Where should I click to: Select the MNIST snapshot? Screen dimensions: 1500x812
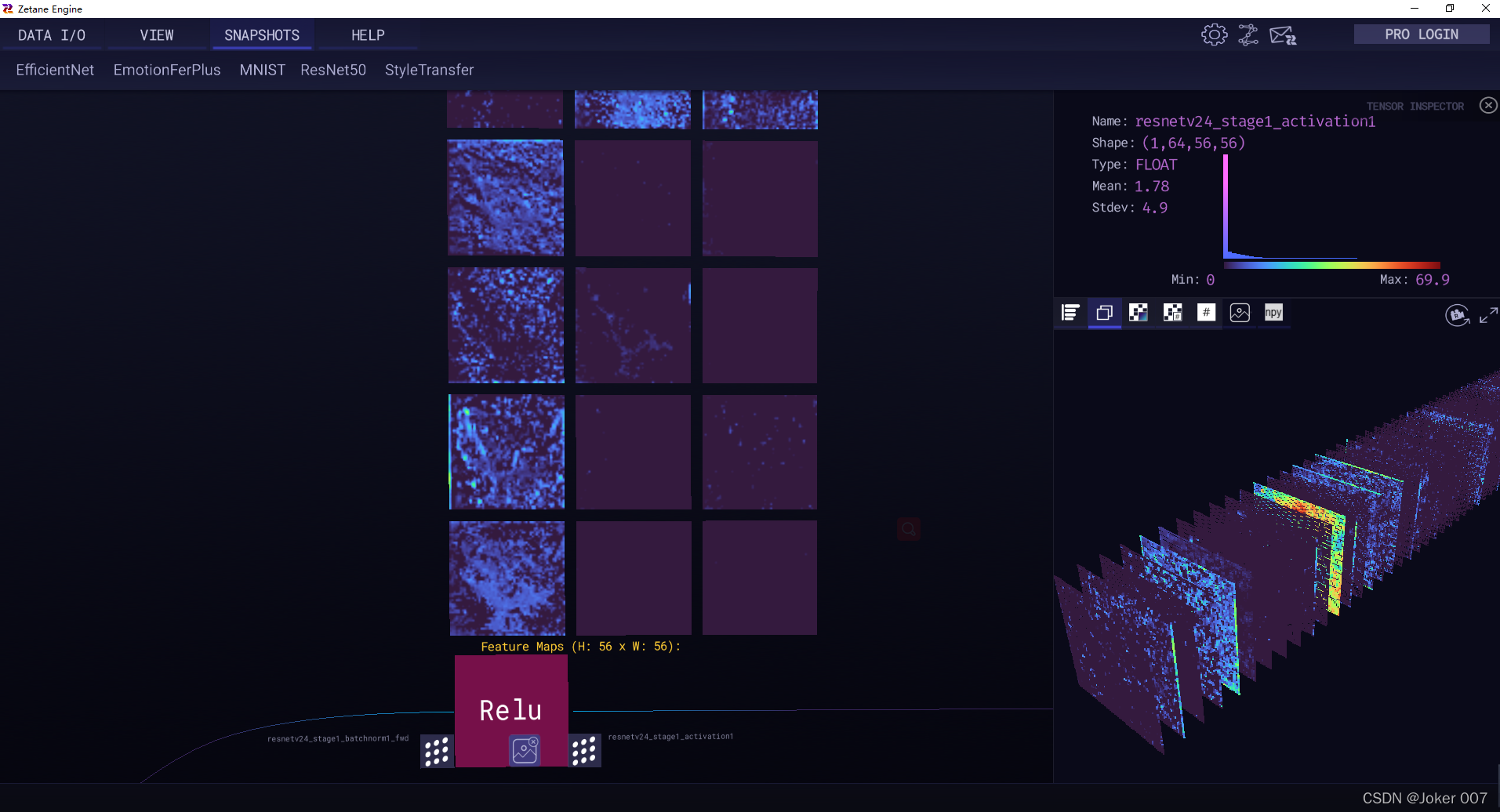pos(262,70)
